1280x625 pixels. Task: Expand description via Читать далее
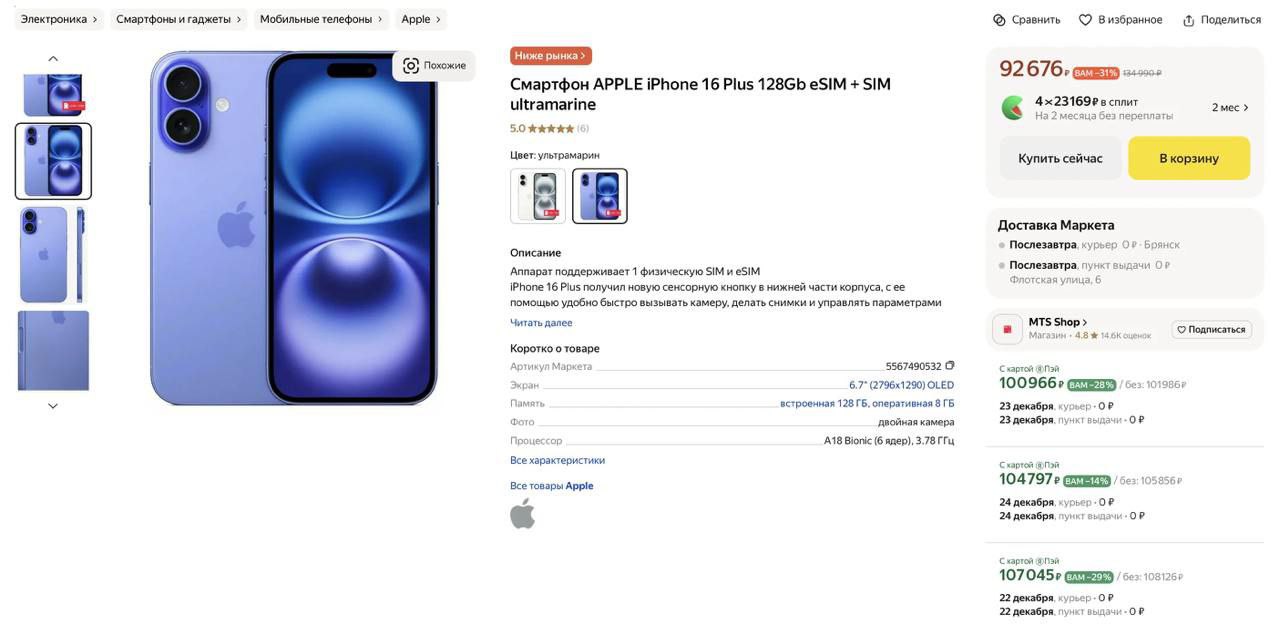[x=541, y=323]
